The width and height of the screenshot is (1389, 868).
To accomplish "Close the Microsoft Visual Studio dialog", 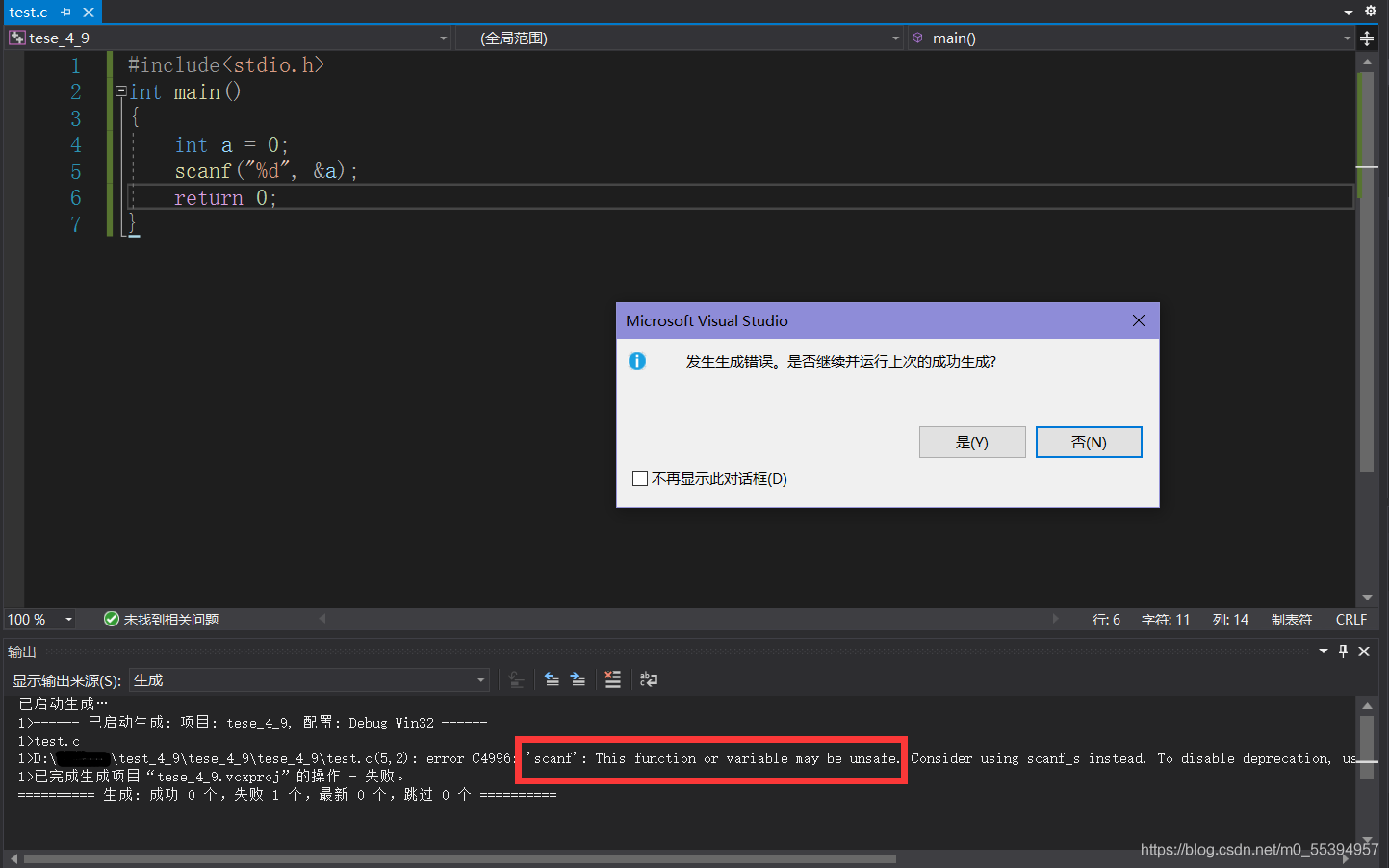I will [1139, 320].
